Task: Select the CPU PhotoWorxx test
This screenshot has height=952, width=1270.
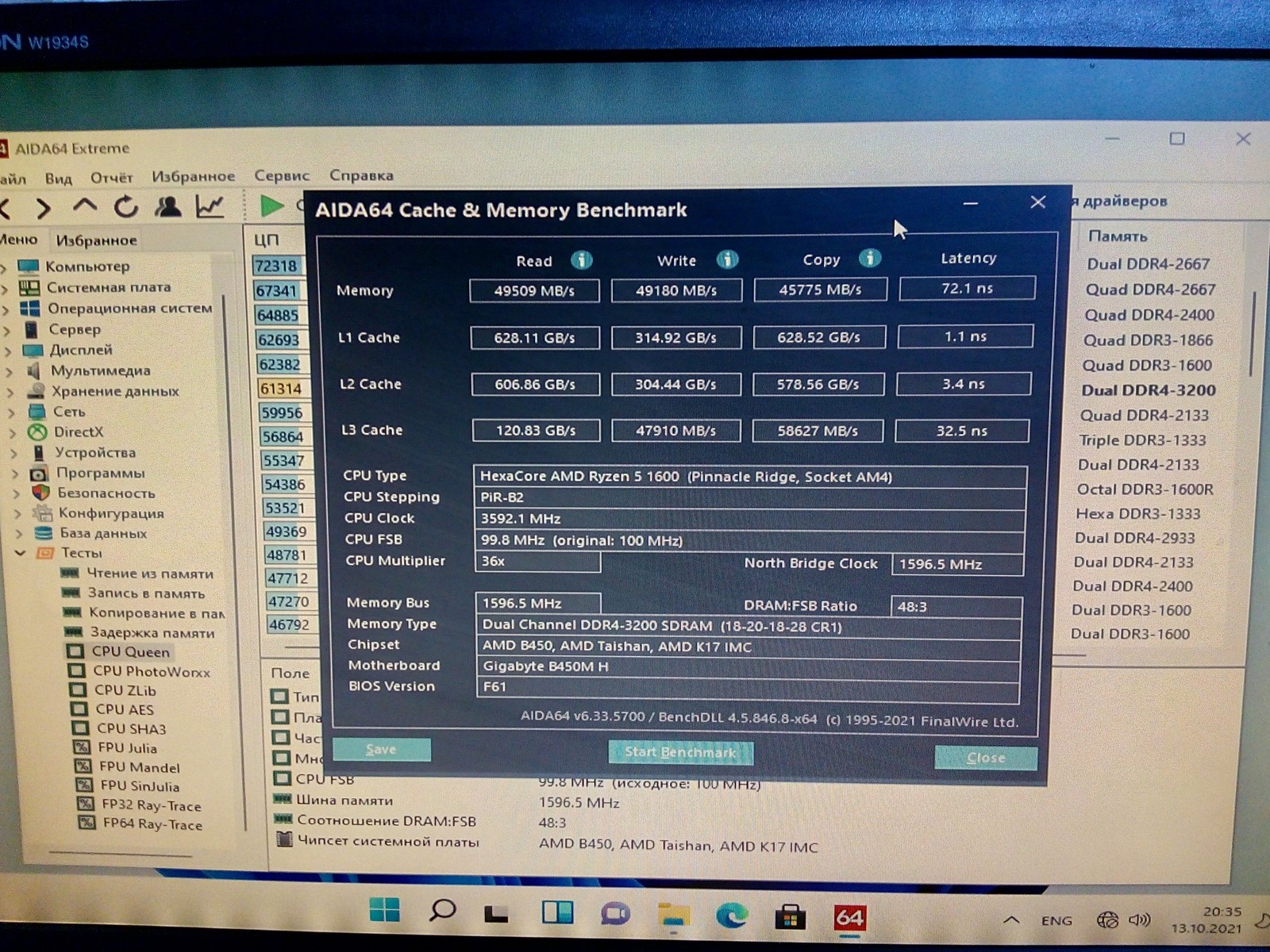Action: (x=151, y=671)
